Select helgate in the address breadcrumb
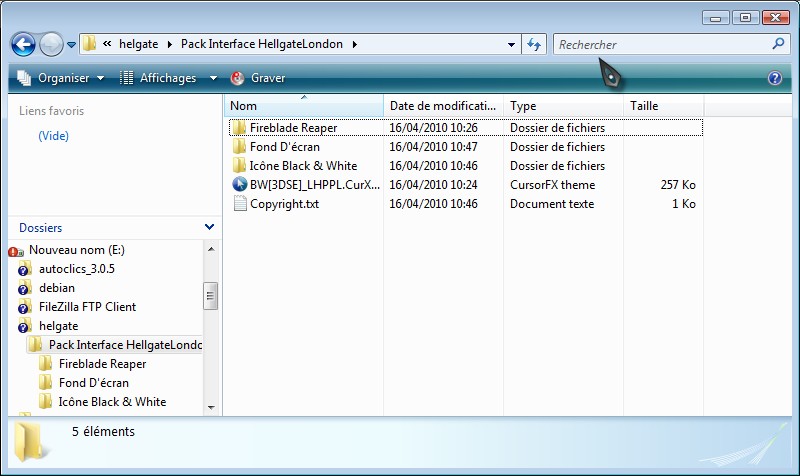This screenshot has height=476, width=800. click(x=138, y=44)
